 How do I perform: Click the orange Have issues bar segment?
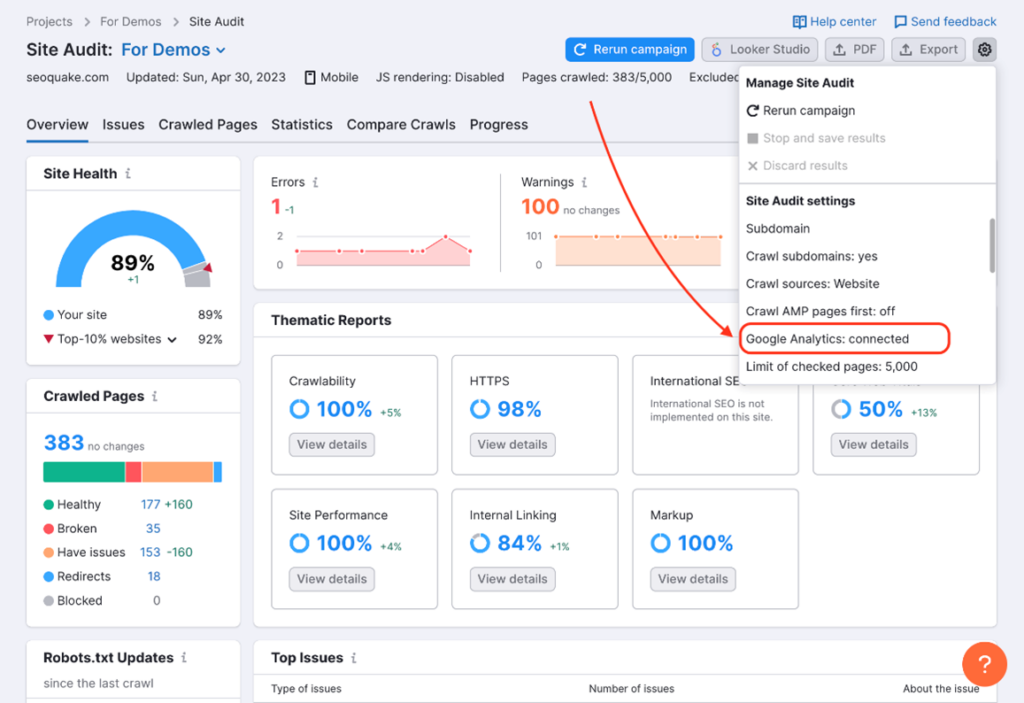pos(178,472)
